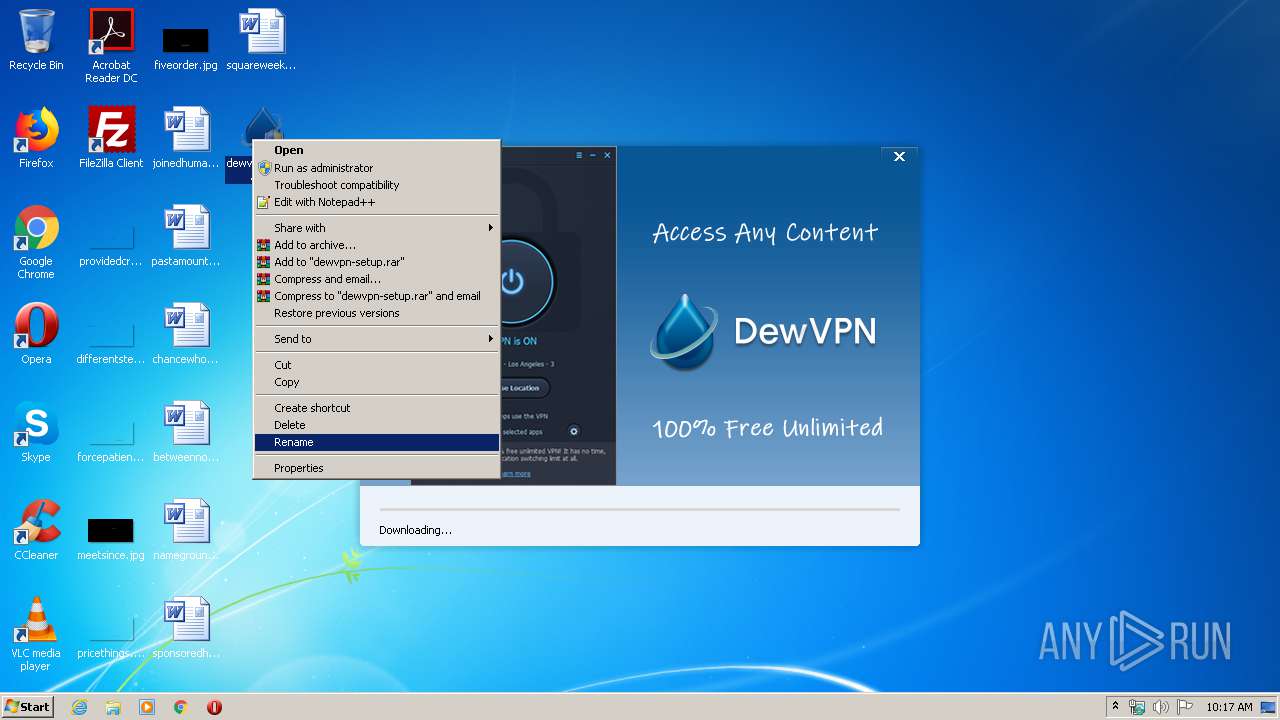1280x720 pixels.
Task: Select the FileZilla Client shortcut
Action: (111, 138)
